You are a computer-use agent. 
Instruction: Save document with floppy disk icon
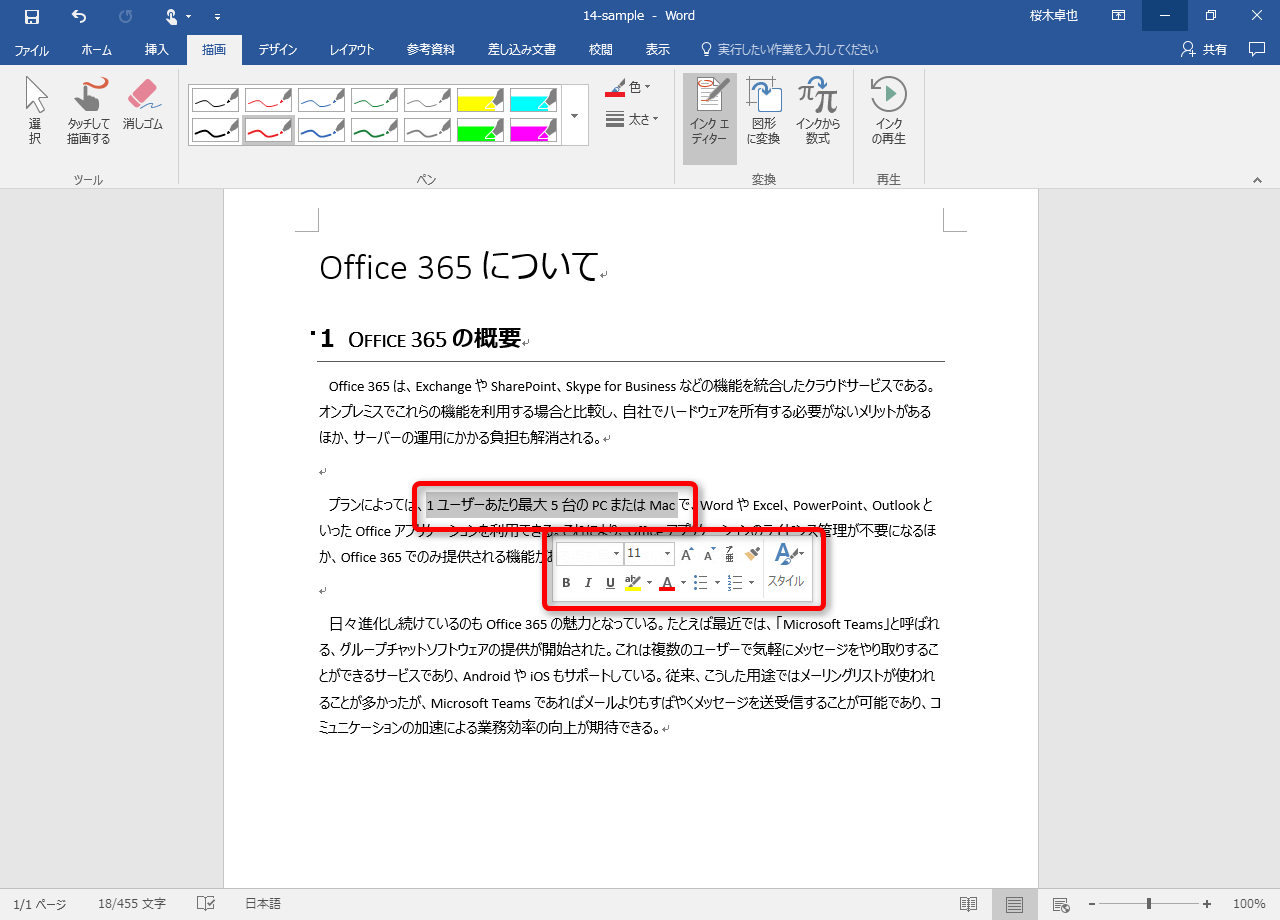click(32, 16)
